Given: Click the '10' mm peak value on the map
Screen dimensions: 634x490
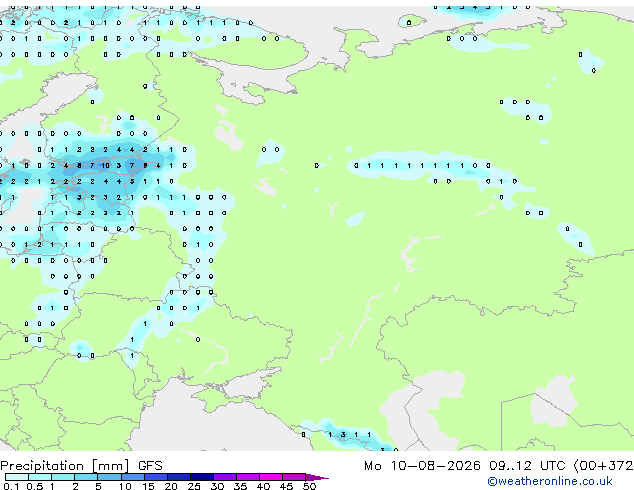Looking at the screenshot, I should (x=105, y=165).
